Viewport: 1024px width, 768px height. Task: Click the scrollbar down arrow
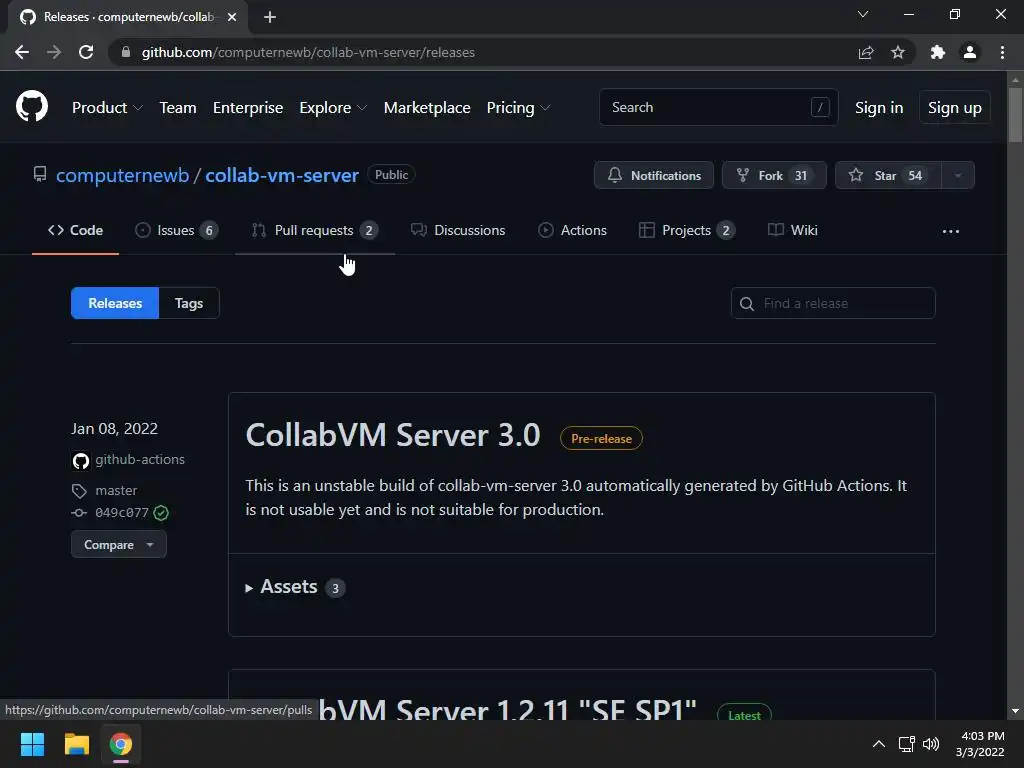pyautogui.click(x=1015, y=711)
